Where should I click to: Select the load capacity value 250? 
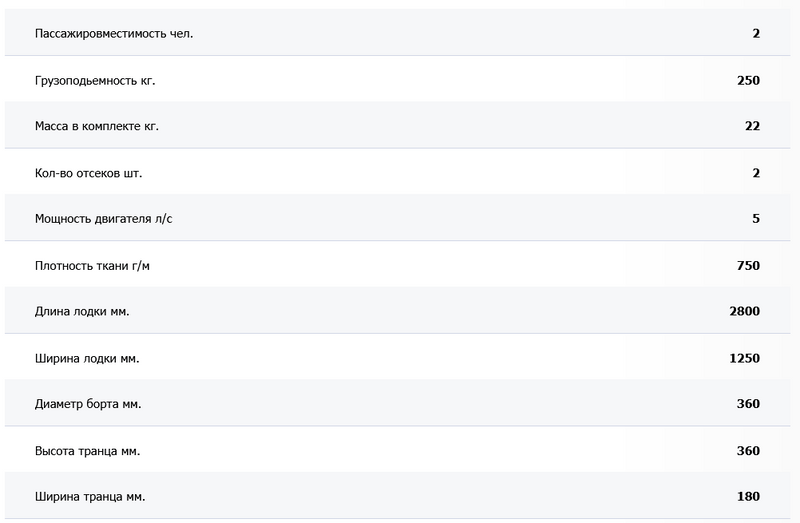748,81
